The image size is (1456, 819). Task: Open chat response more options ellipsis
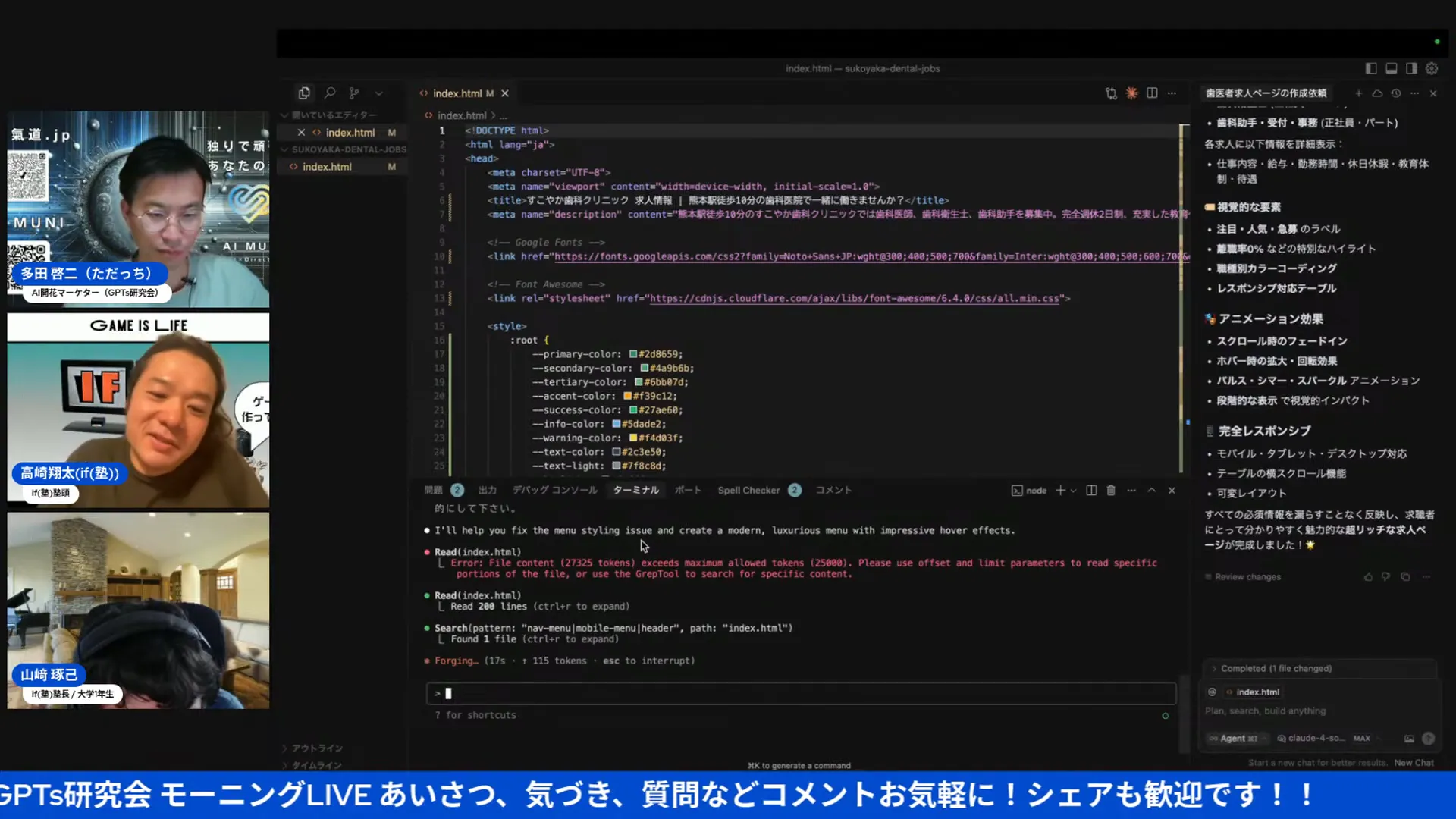[1426, 577]
